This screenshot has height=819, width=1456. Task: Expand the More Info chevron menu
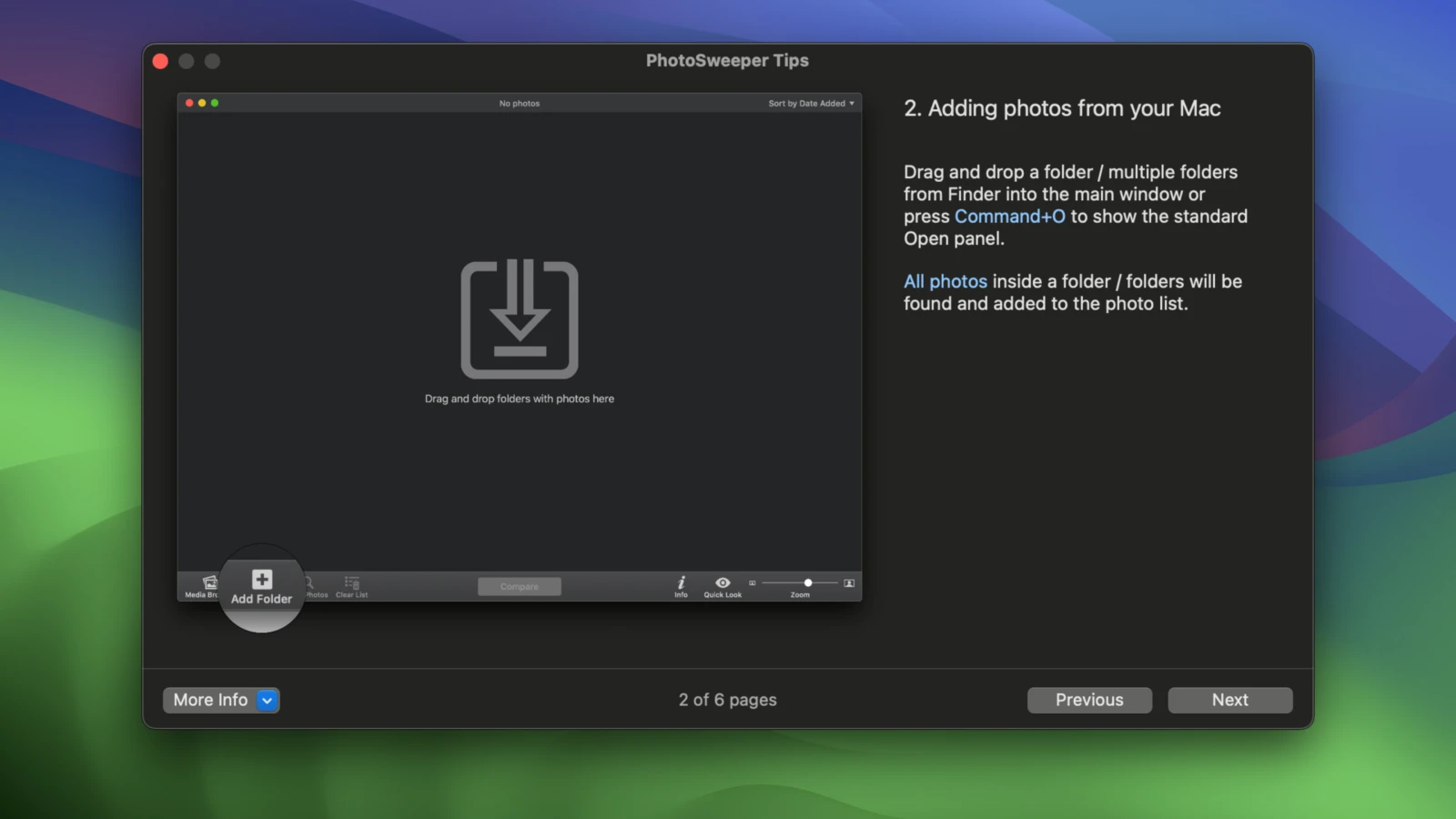tap(267, 700)
